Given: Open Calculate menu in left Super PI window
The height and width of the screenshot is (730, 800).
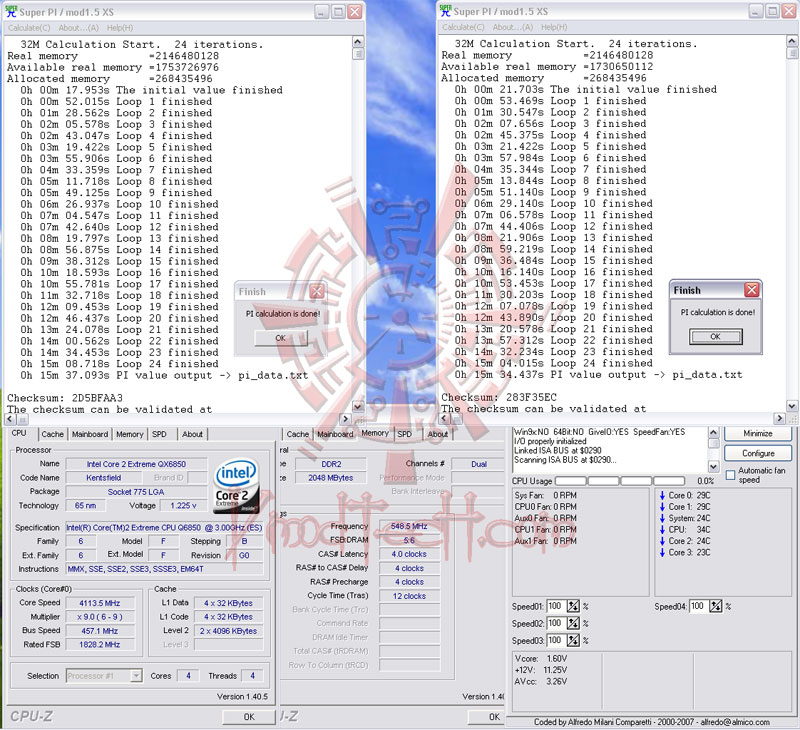Looking at the screenshot, I should pos(29,28).
